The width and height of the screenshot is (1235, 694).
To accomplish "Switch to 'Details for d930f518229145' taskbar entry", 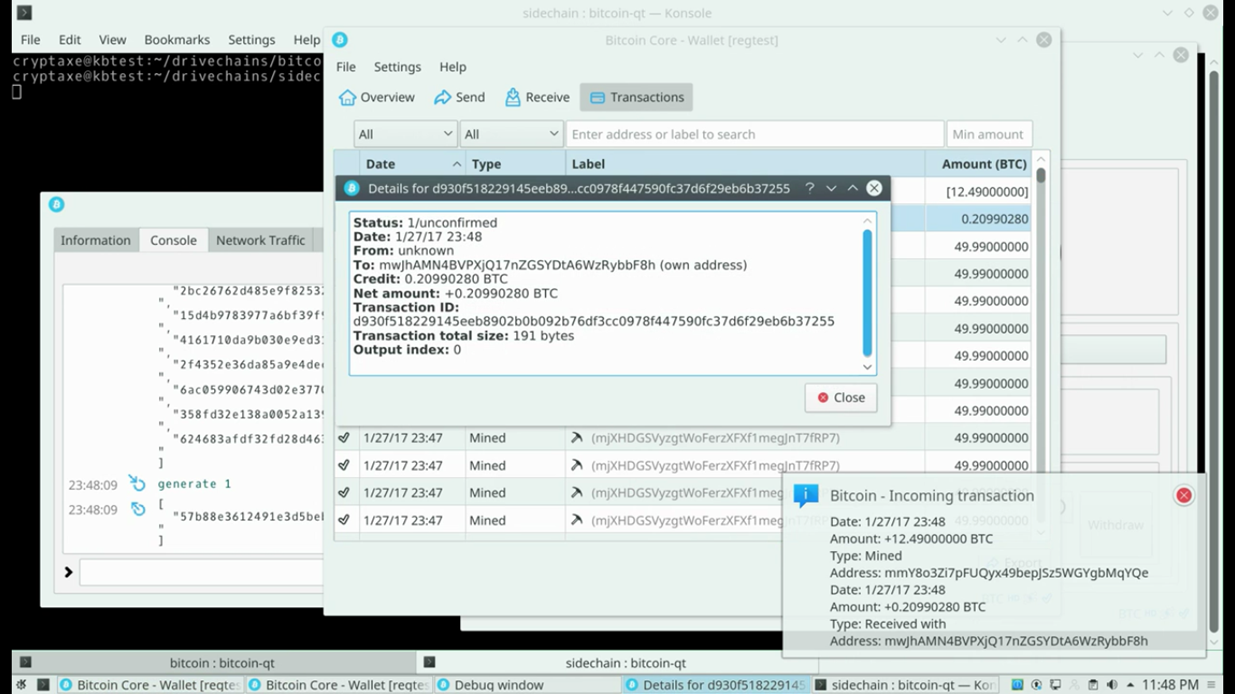I will 715,685.
